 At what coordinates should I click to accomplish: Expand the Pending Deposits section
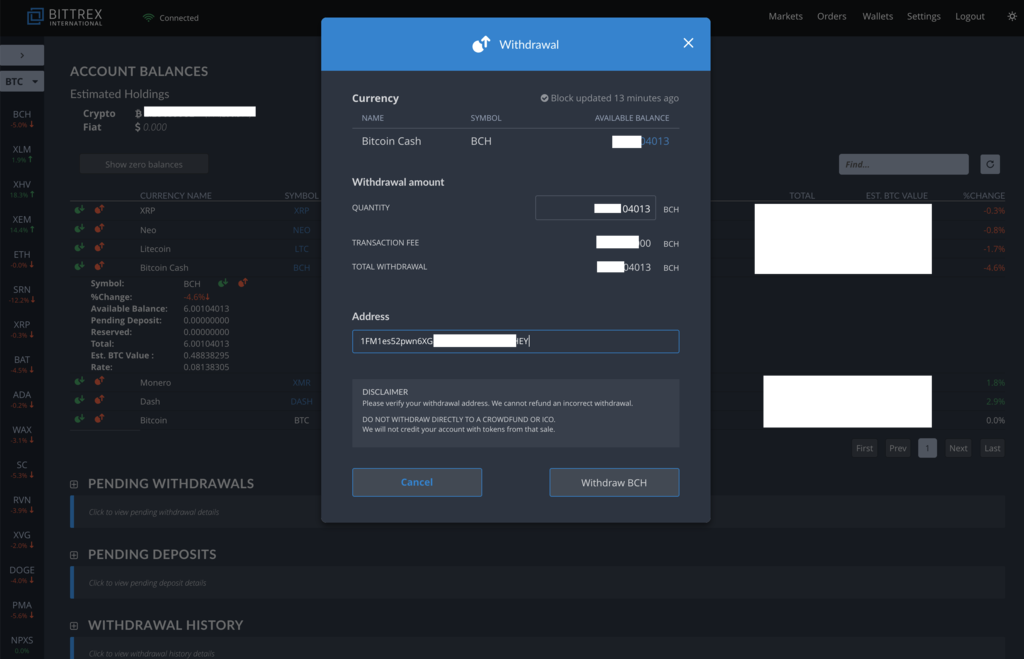(74, 555)
